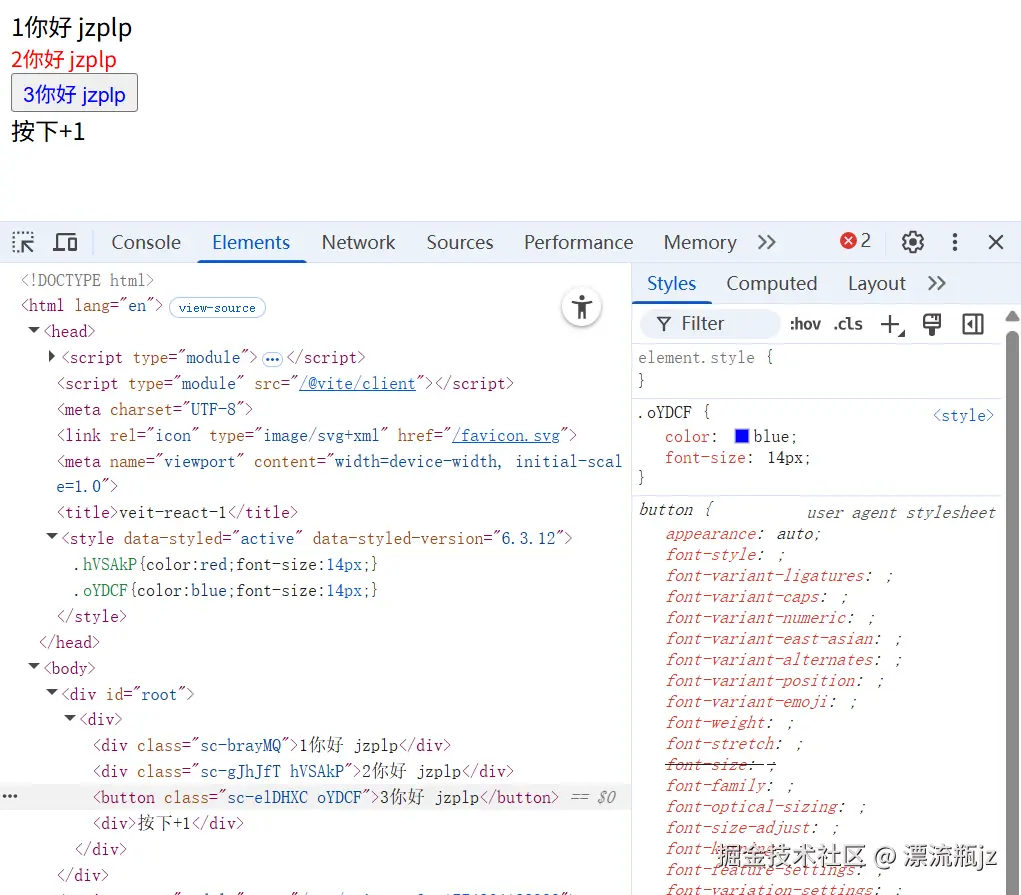Toggle the element classes pane with .cls
This screenshot has width=1021, height=895.
click(x=847, y=324)
